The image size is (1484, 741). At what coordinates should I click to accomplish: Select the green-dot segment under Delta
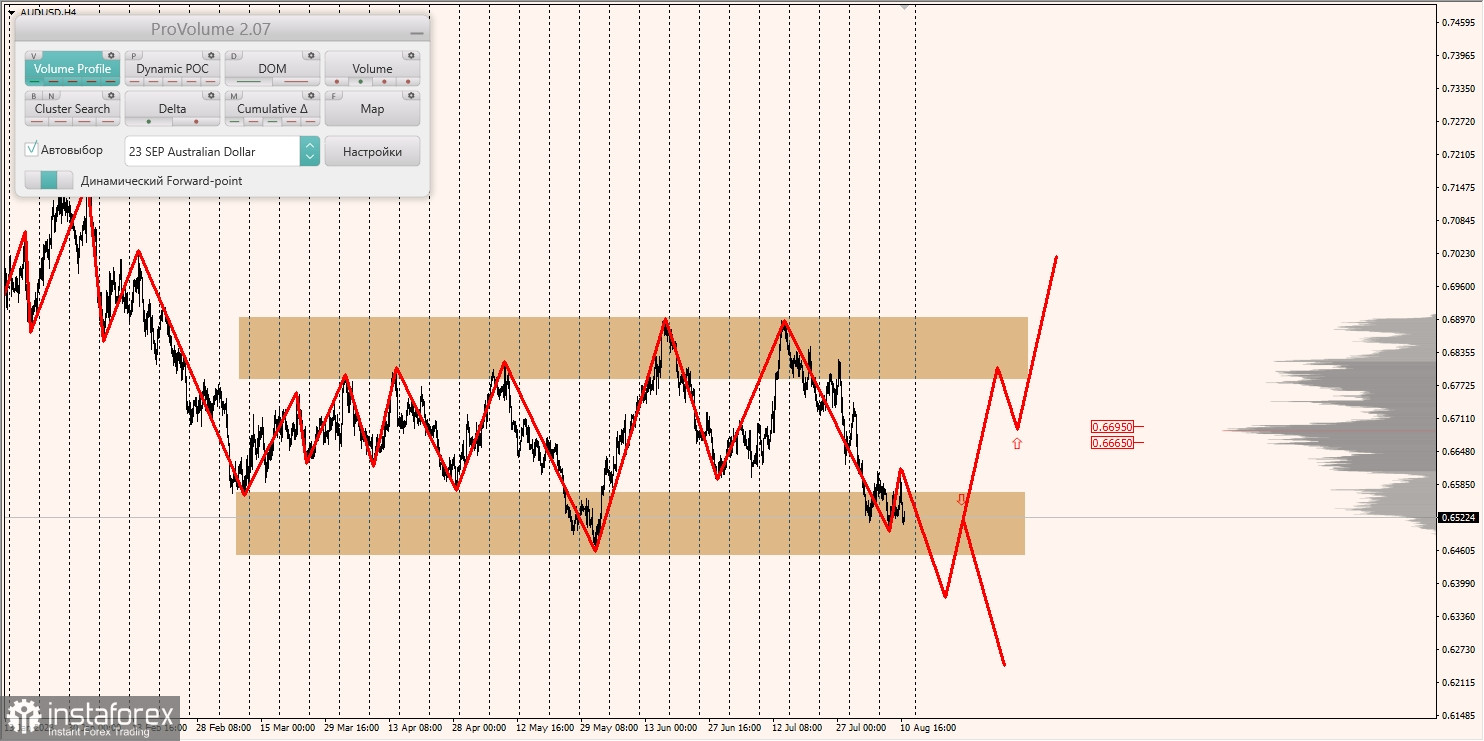[149, 121]
